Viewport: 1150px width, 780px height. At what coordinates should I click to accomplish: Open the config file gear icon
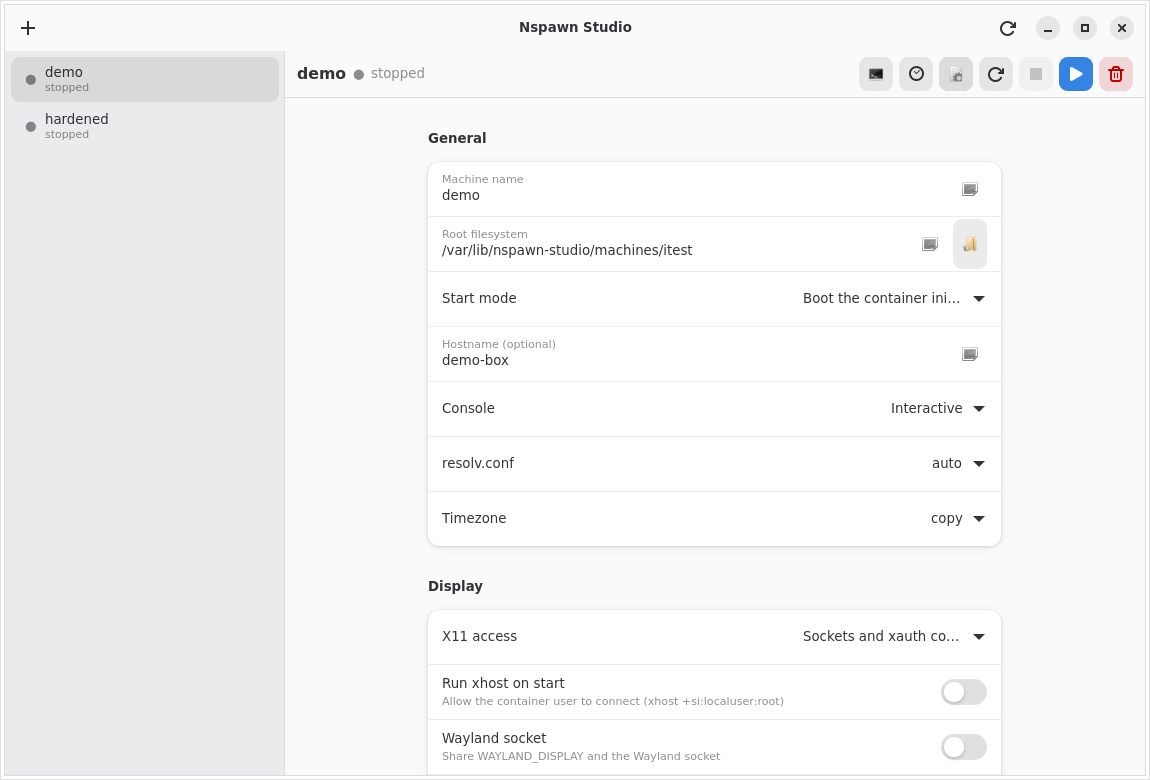tap(956, 74)
